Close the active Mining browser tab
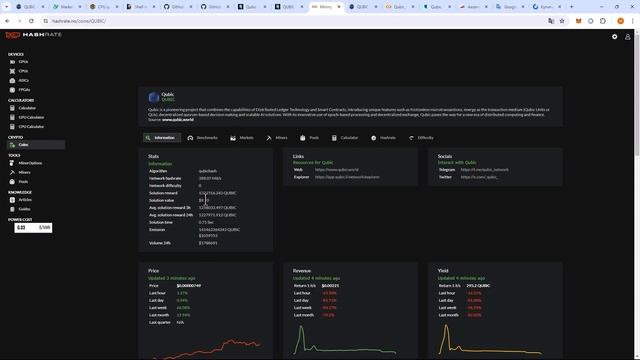Screen dimensions: 640x360 tap(339, 7)
